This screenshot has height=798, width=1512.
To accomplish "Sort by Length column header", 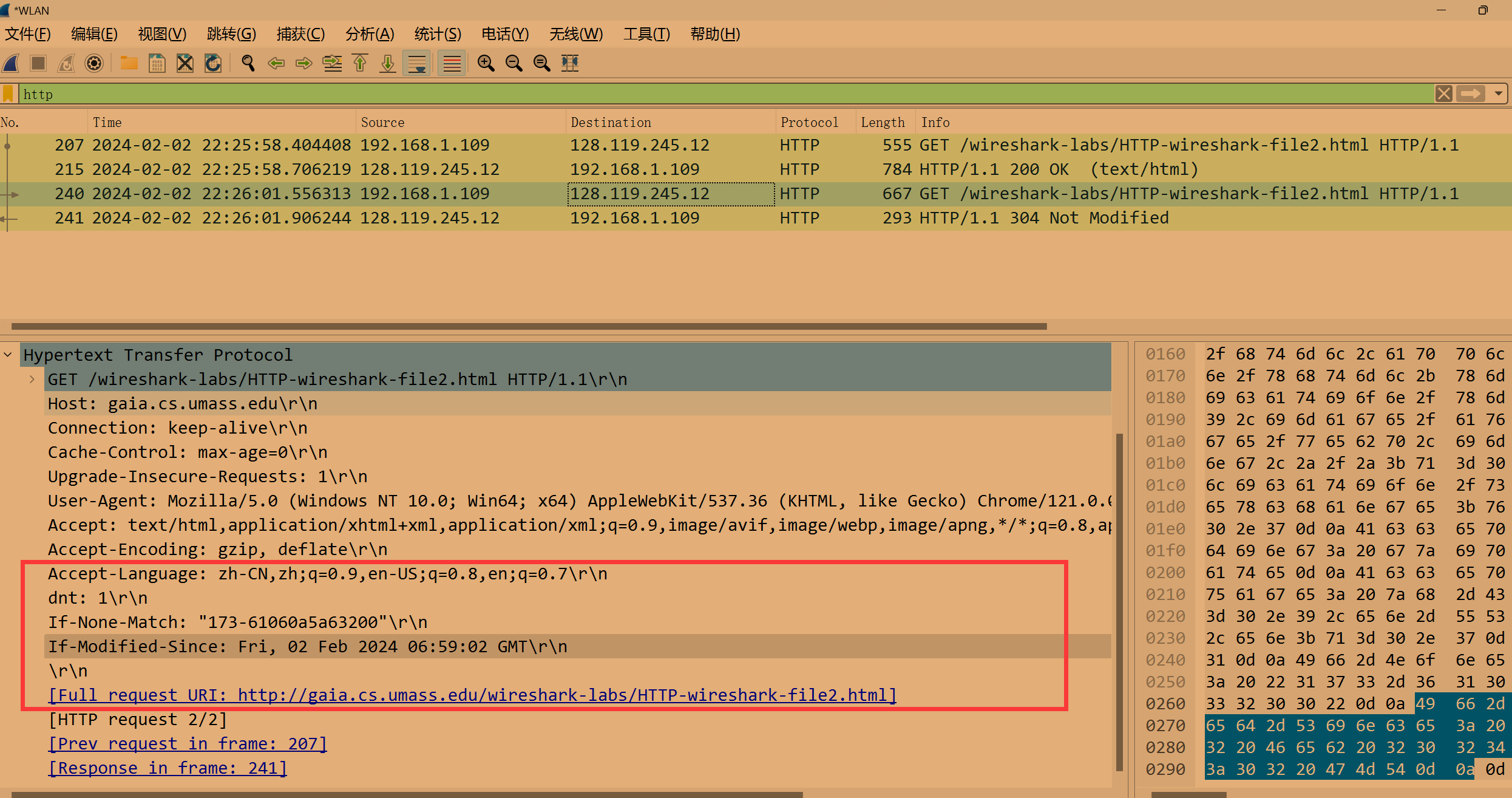I will 886,122.
